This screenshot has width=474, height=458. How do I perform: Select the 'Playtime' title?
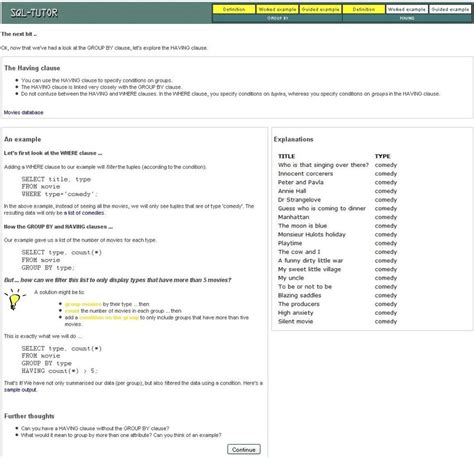coord(290,243)
